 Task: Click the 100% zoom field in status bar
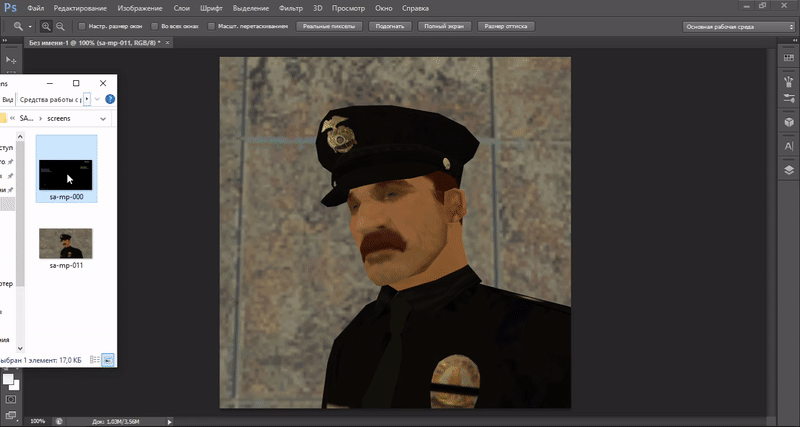pos(37,421)
